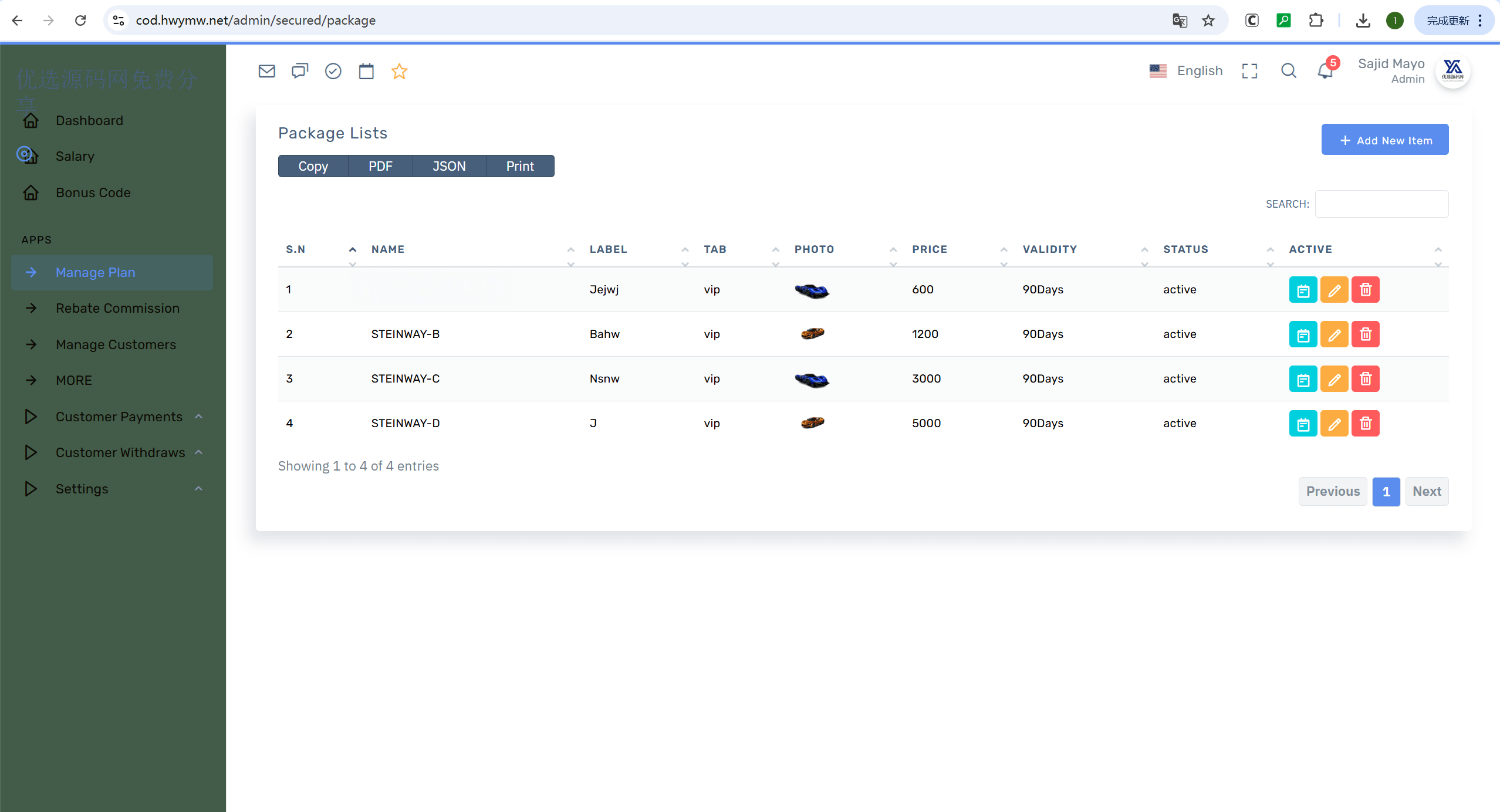Open notifications bell with badge 5
Image resolution: width=1500 pixels, height=812 pixels.
(x=1325, y=71)
